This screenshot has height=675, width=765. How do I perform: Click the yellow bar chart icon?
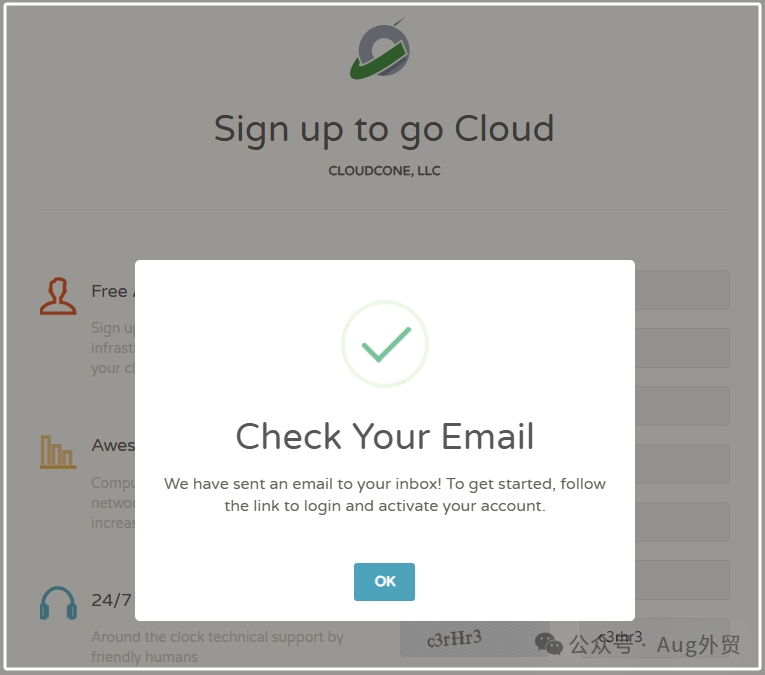pos(58,452)
